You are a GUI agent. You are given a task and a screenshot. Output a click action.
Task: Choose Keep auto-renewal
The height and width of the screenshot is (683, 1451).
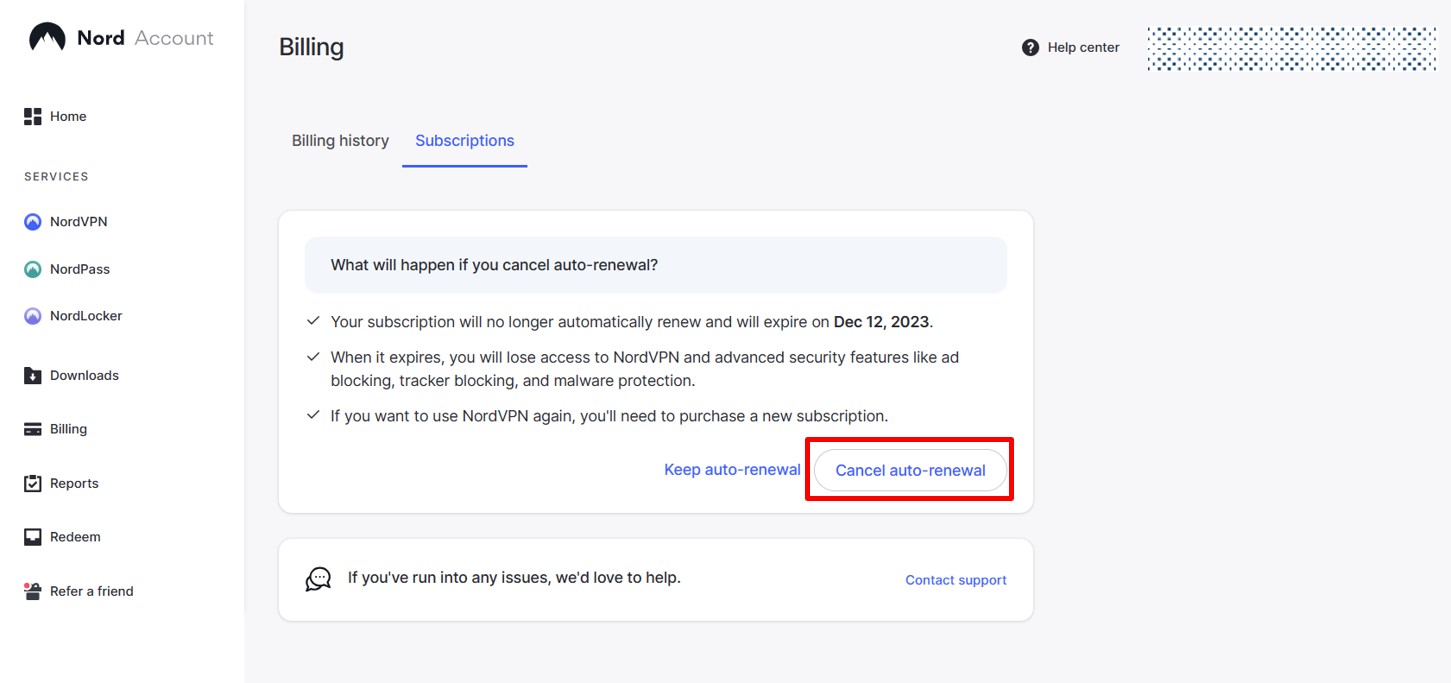(x=732, y=469)
